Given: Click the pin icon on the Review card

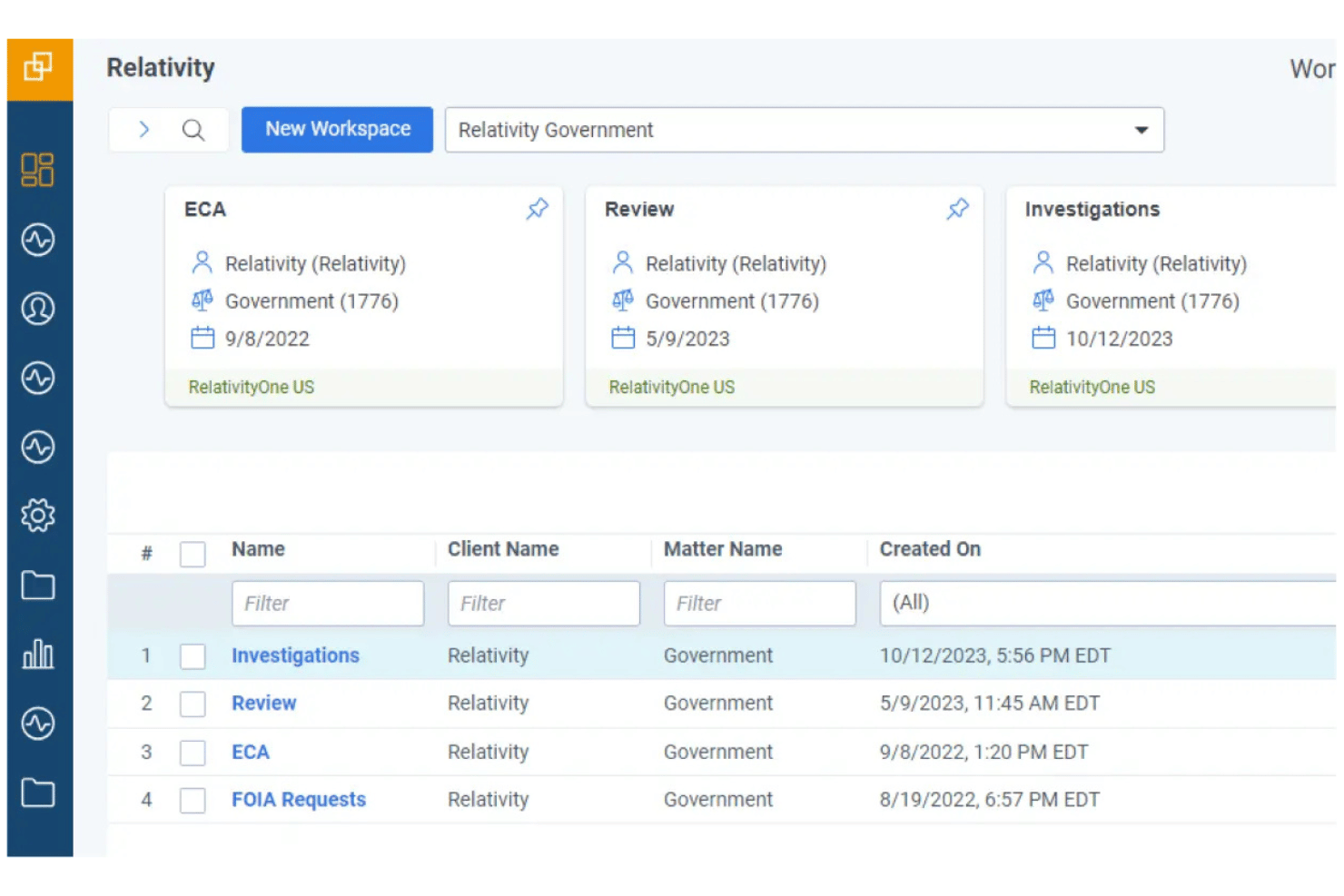Looking at the screenshot, I should pos(958,209).
